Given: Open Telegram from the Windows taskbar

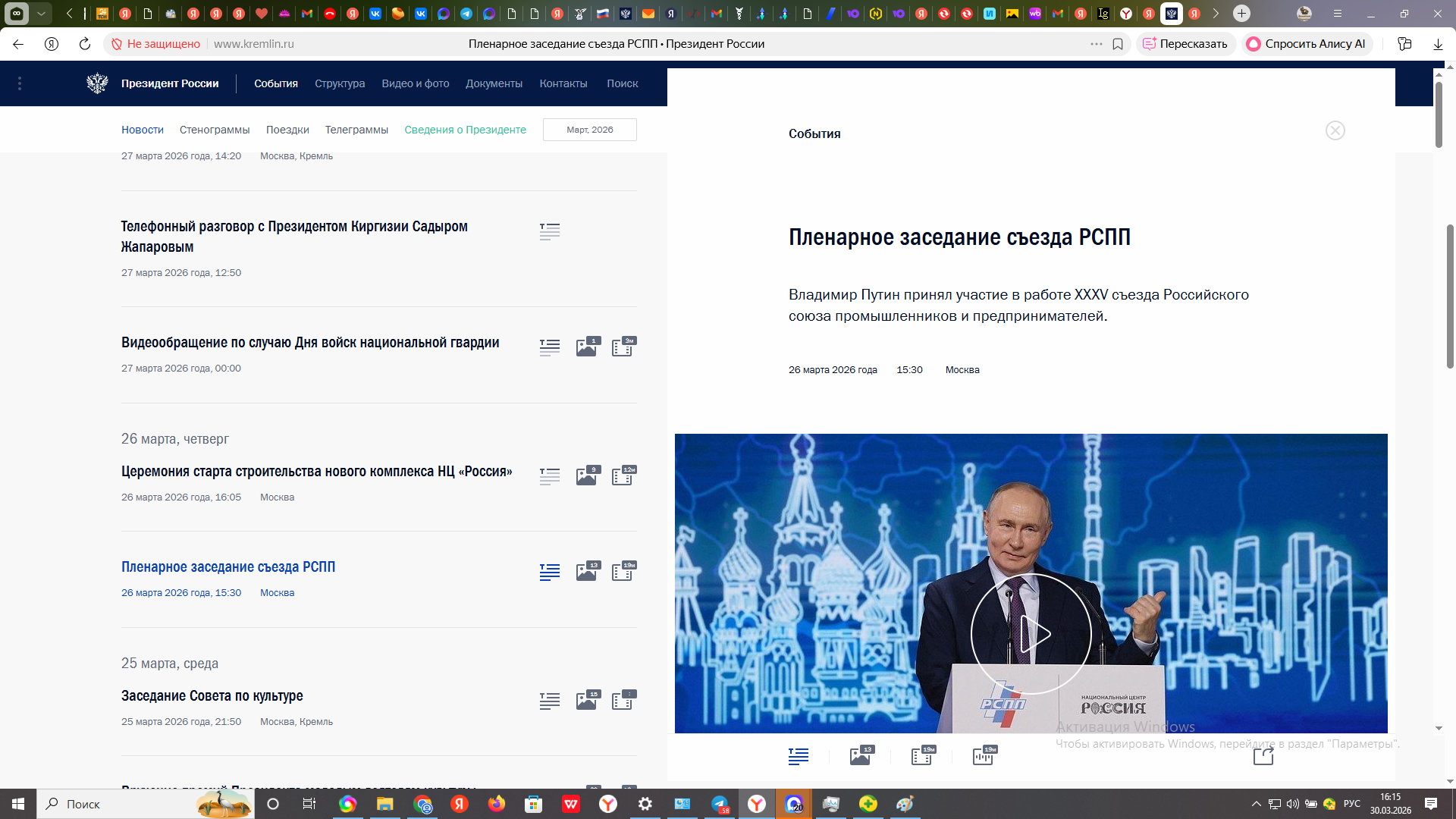Looking at the screenshot, I should tap(720, 804).
